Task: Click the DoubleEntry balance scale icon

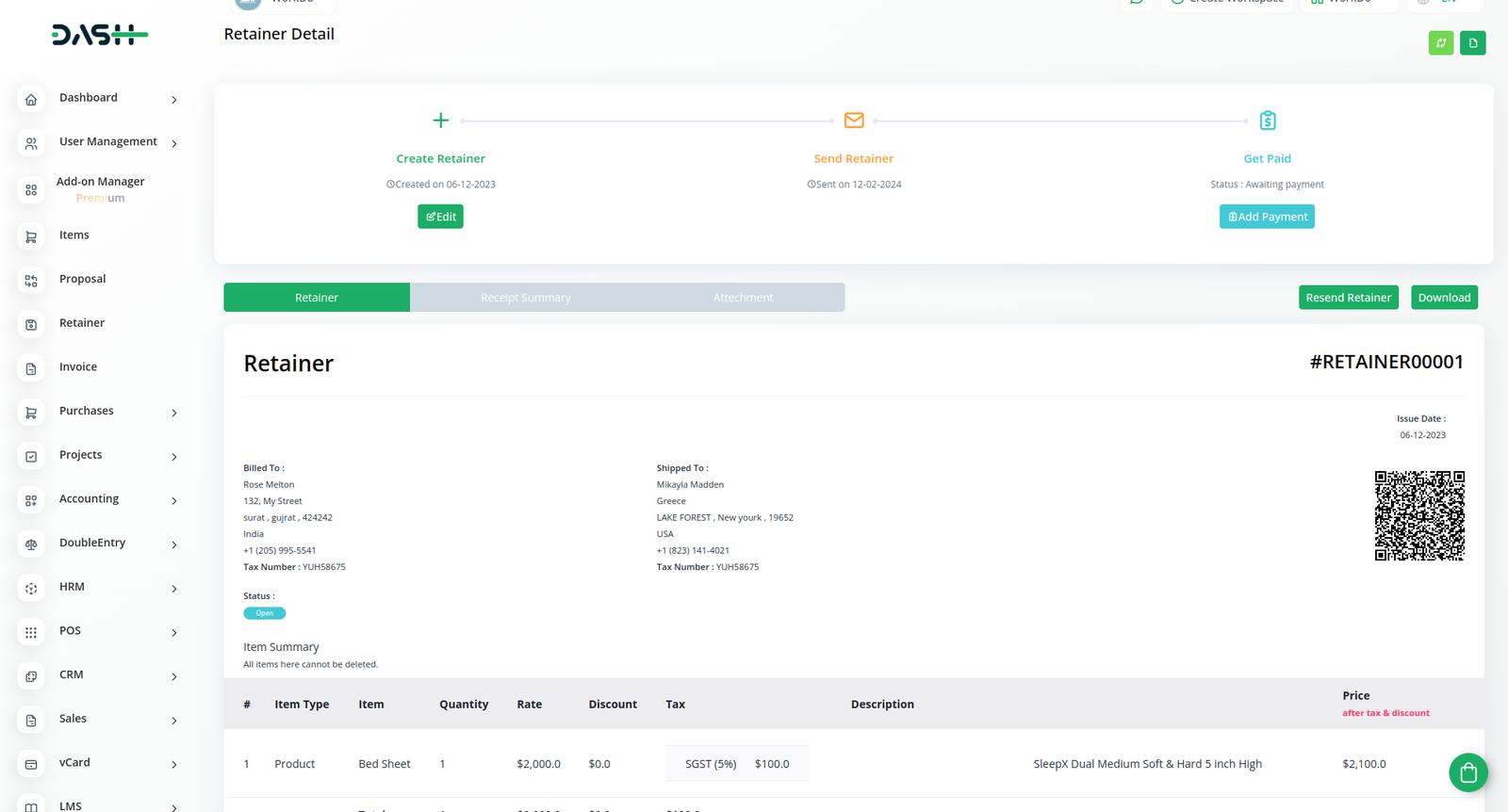Action: click(31, 544)
